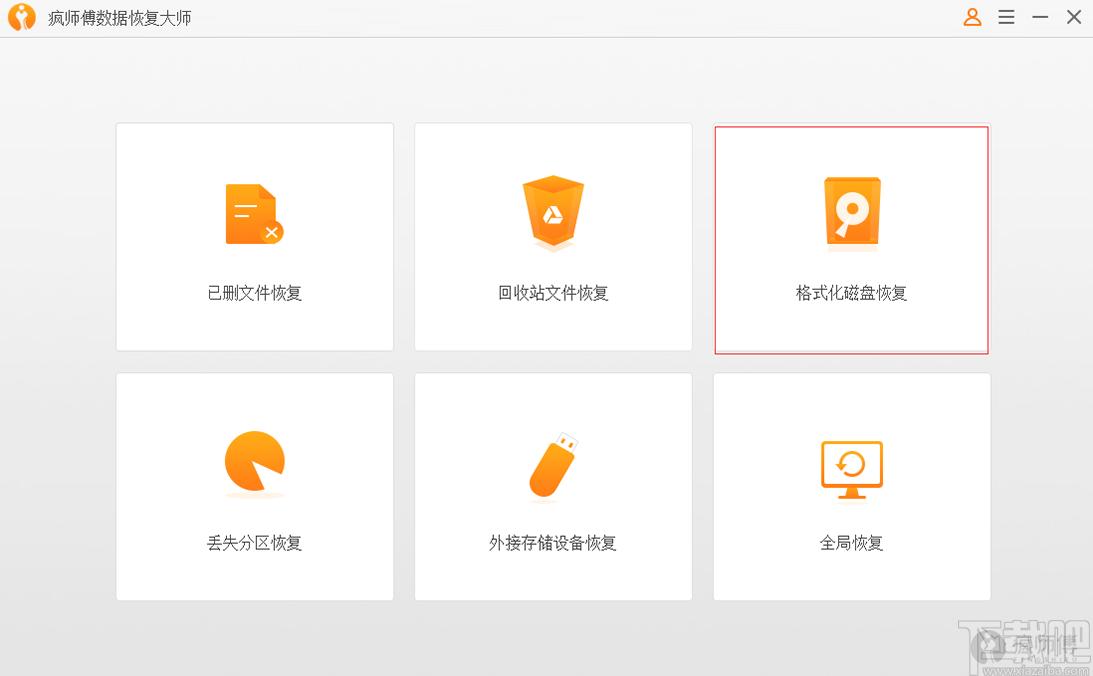The image size is (1093, 676).
Task: Click the formatted disk recovery icon
Action: [851, 213]
